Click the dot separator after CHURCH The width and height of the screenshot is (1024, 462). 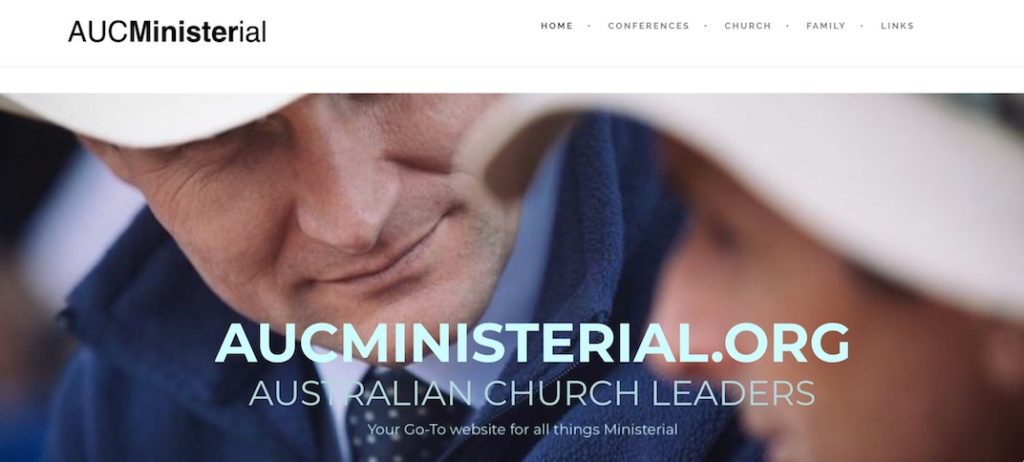click(788, 26)
